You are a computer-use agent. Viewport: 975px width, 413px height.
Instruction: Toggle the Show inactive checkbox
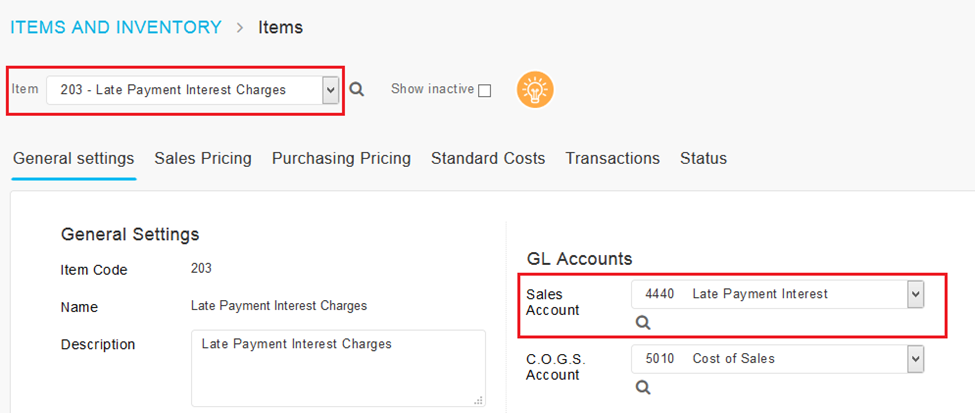(x=484, y=91)
